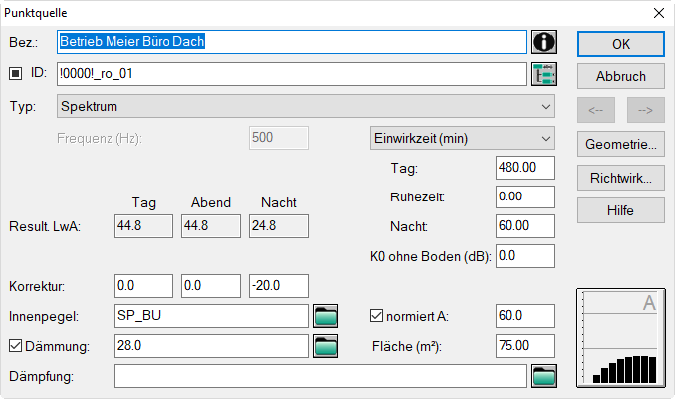The width and height of the screenshot is (675, 399).
Task: Click the Nacht Korrektur field showing -20.0
Action: (x=279, y=286)
